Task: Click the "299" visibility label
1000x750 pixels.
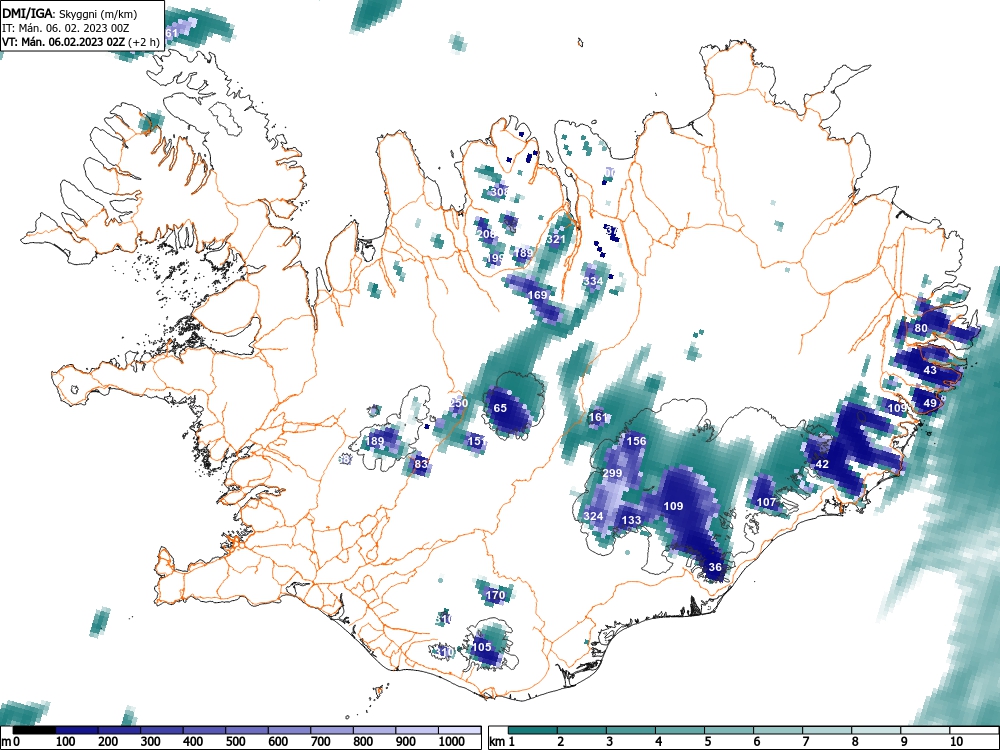Action: point(612,473)
